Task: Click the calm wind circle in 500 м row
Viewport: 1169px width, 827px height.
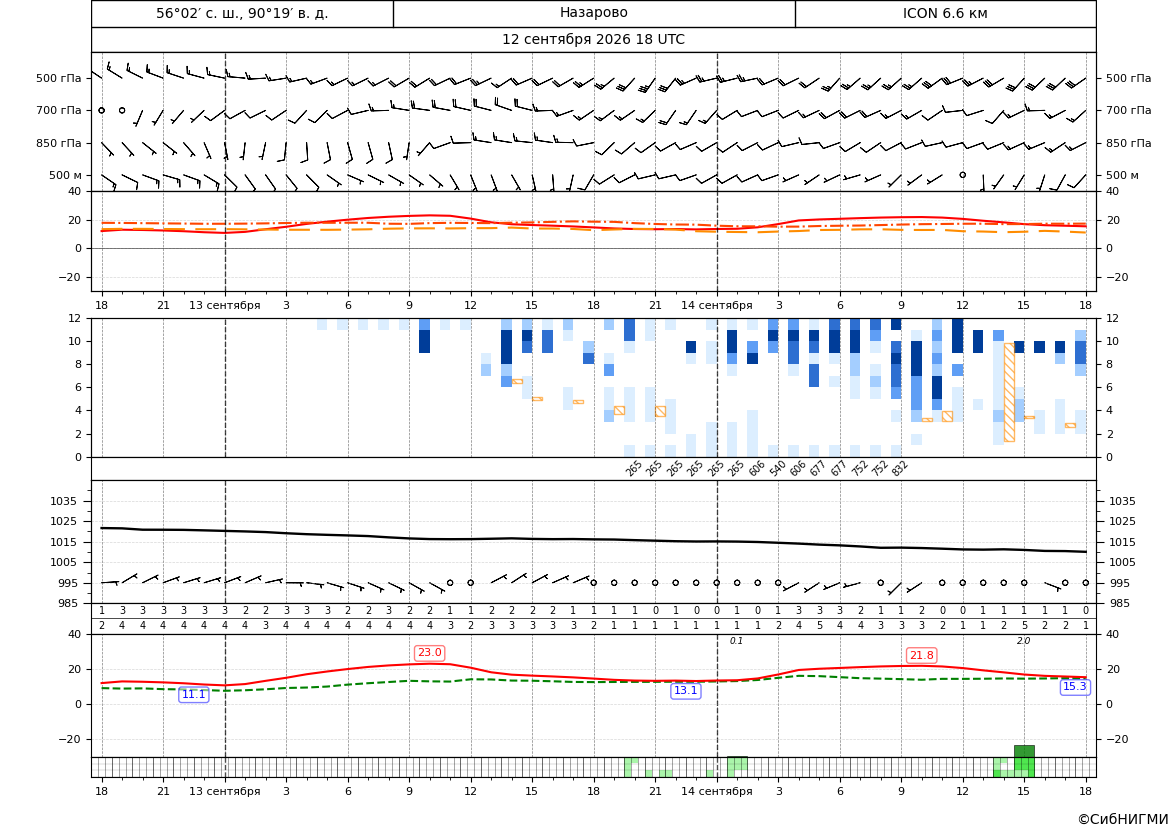Action: pos(962,174)
